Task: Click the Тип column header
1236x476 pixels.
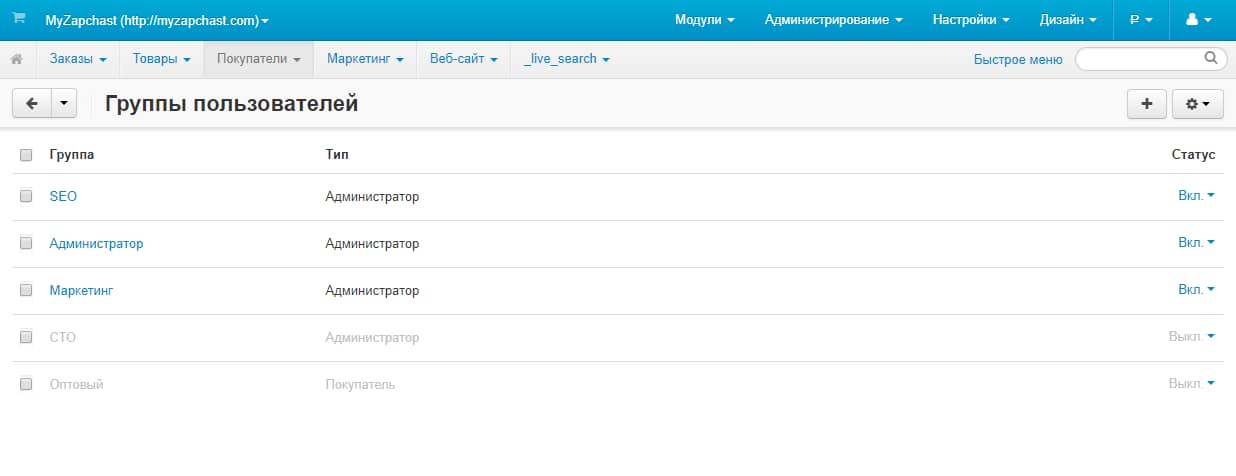Action: 337,155
